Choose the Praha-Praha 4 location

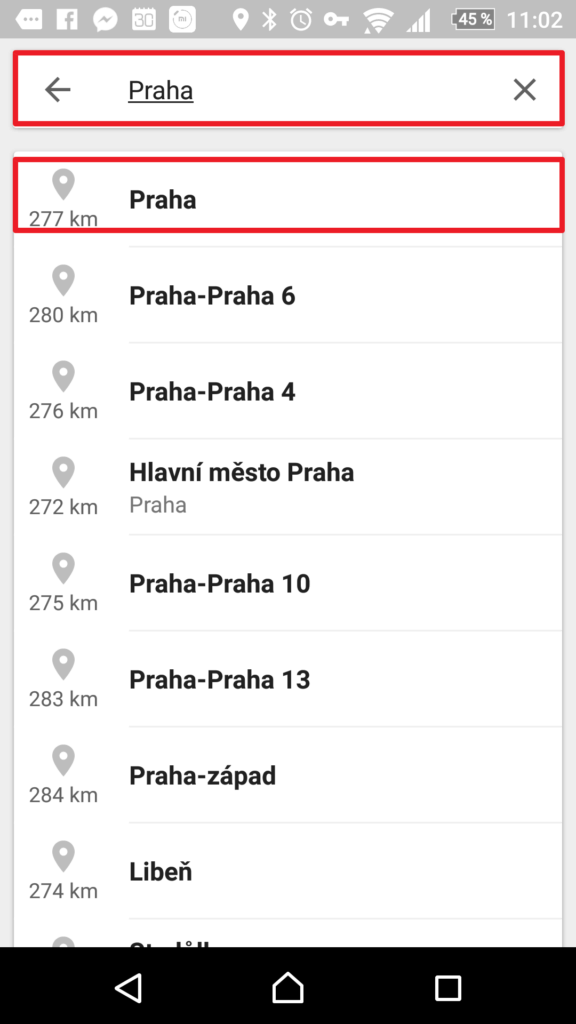point(288,391)
